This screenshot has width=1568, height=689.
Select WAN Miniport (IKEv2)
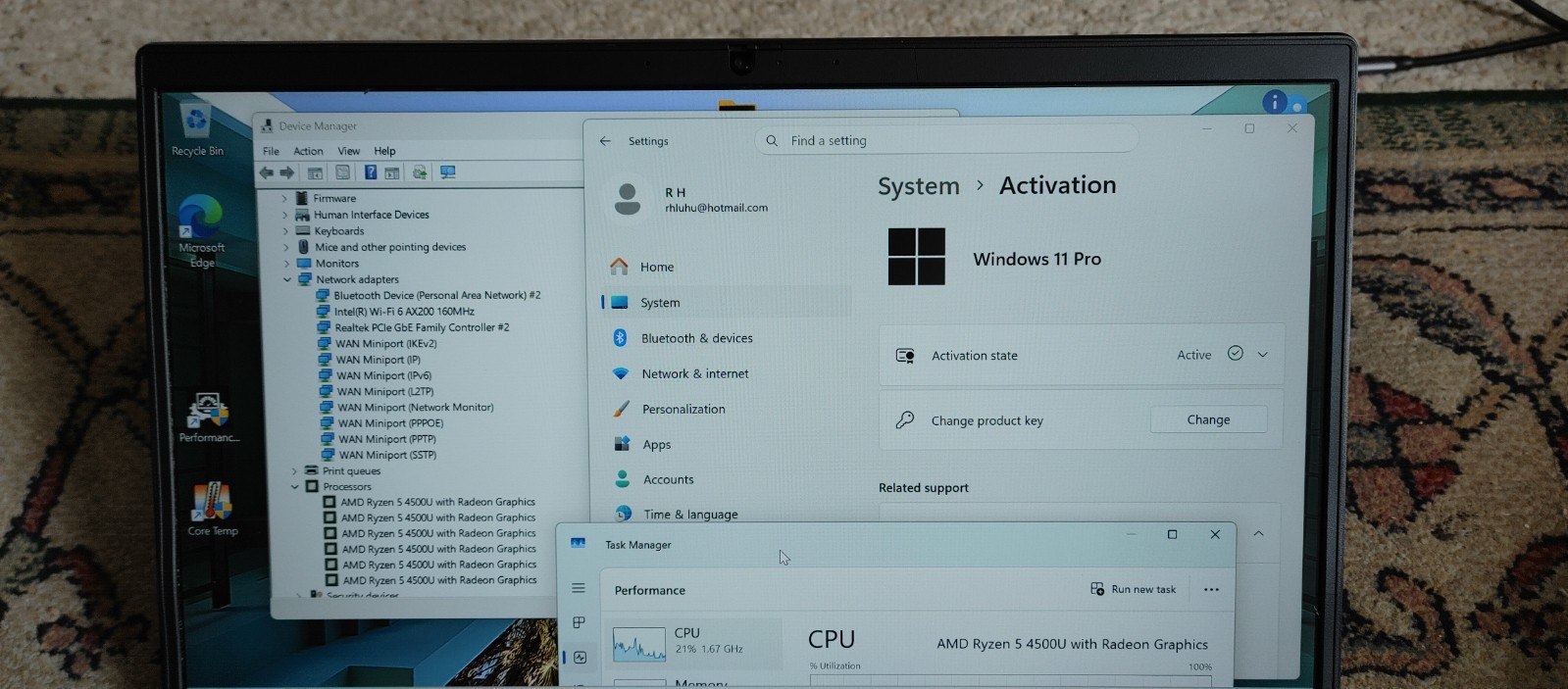[x=378, y=344]
